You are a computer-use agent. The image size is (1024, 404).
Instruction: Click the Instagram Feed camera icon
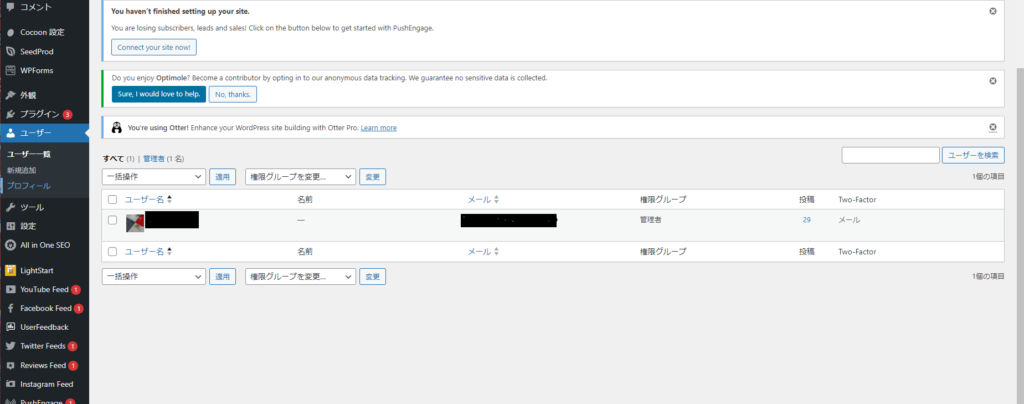[x=10, y=384]
